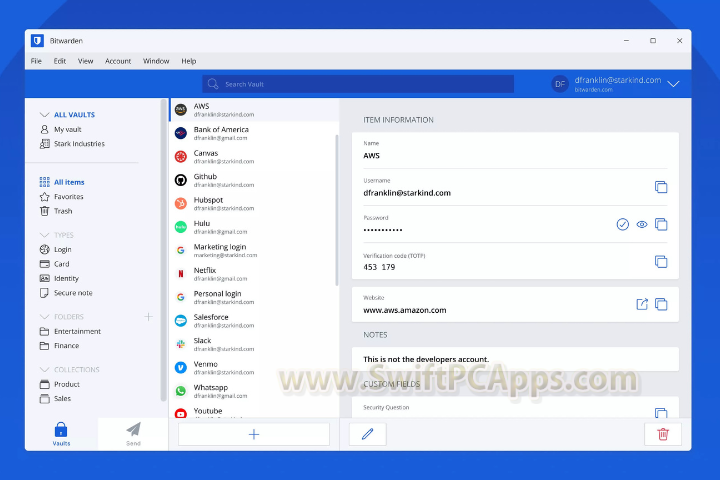Select the Product collection

[x=67, y=384]
